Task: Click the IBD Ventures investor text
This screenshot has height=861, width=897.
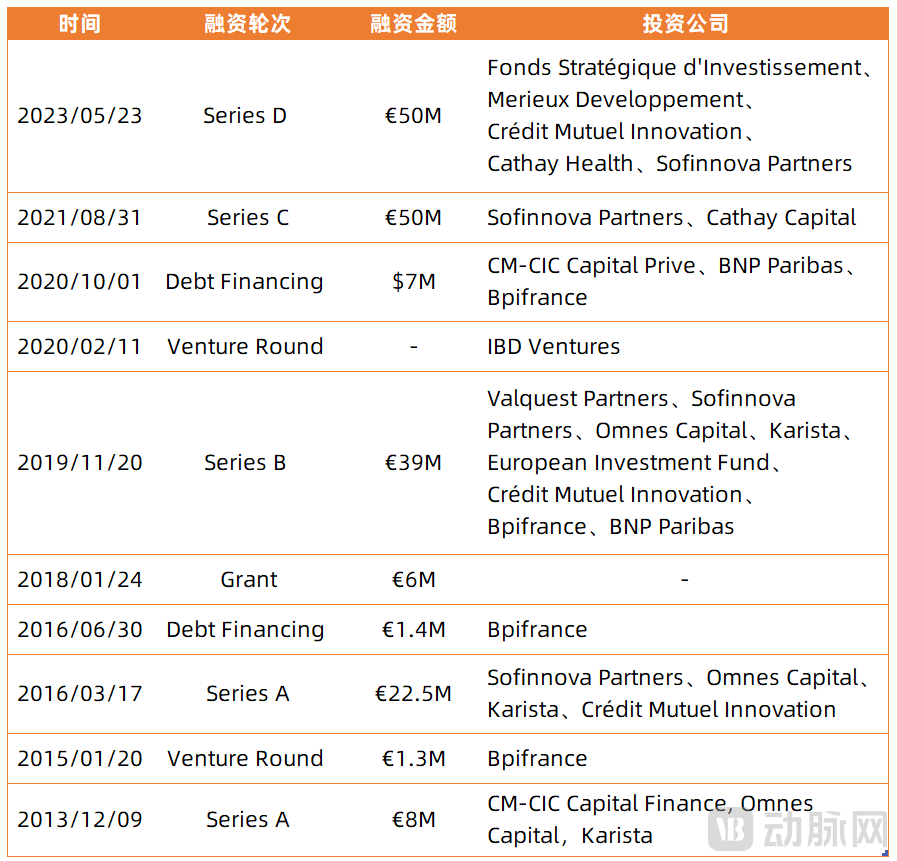Action: pyautogui.click(x=553, y=347)
